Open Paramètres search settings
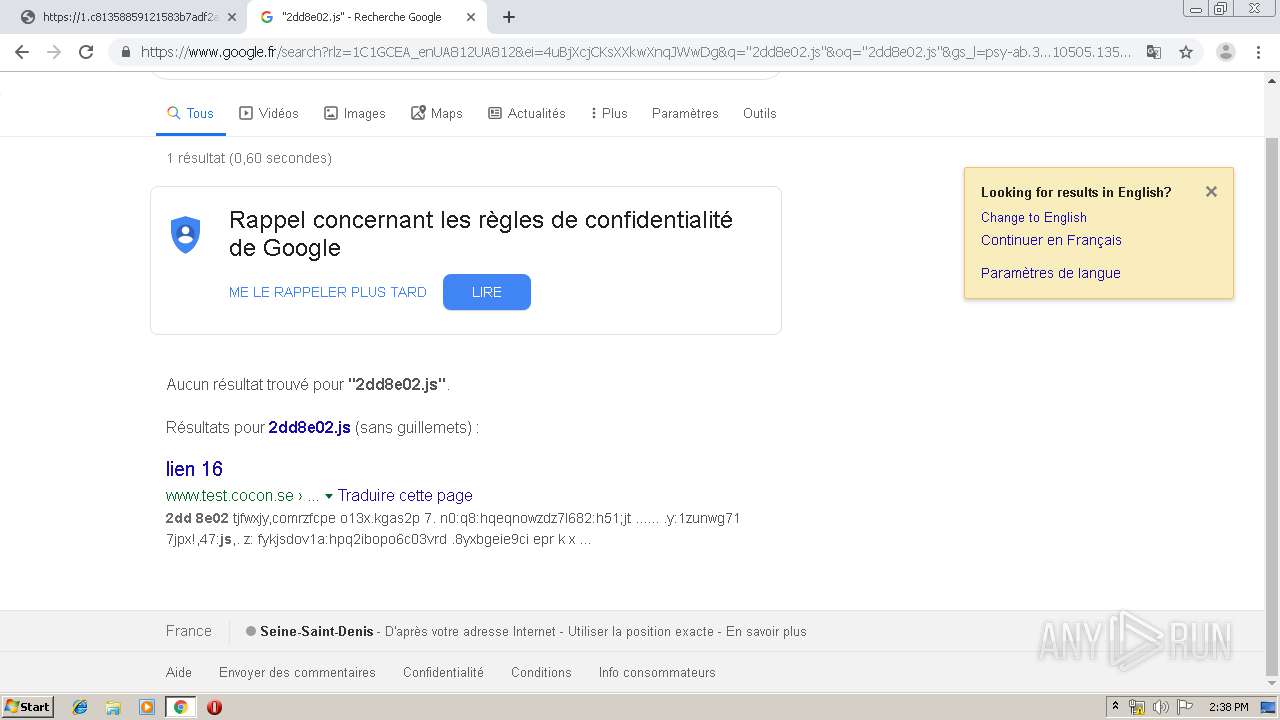The height and width of the screenshot is (720, 1280). (x=685, y=113)
